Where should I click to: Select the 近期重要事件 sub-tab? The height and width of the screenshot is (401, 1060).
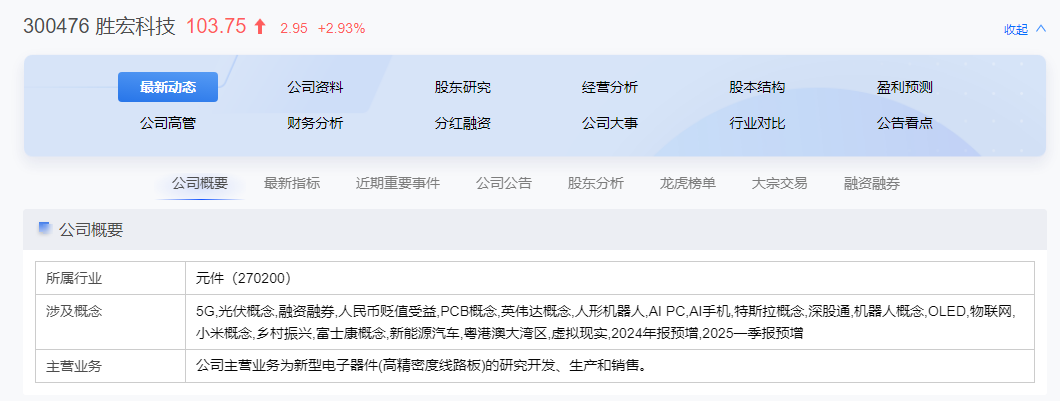coord(398,183)
